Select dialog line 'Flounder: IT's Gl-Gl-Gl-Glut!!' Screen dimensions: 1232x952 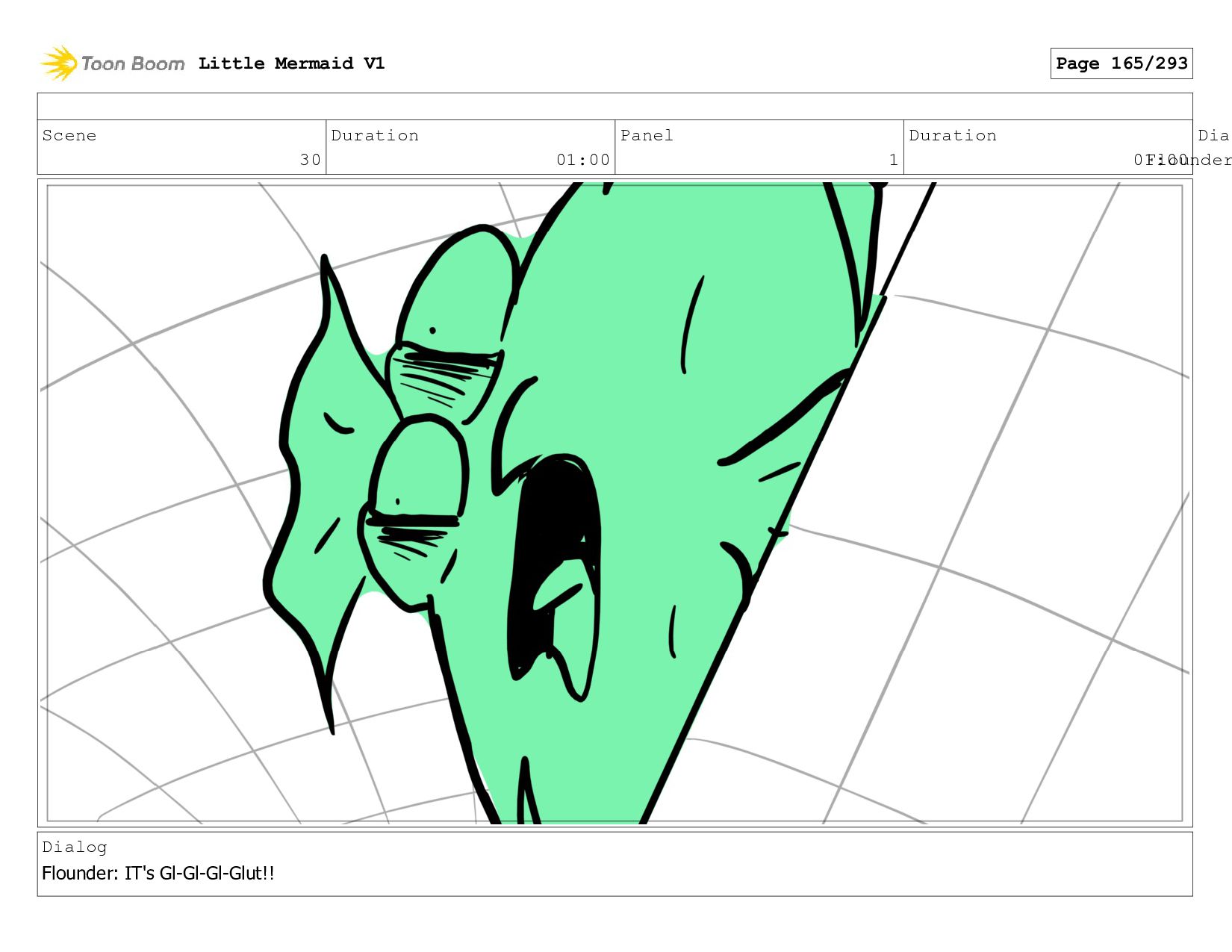[x=158, y=873]
